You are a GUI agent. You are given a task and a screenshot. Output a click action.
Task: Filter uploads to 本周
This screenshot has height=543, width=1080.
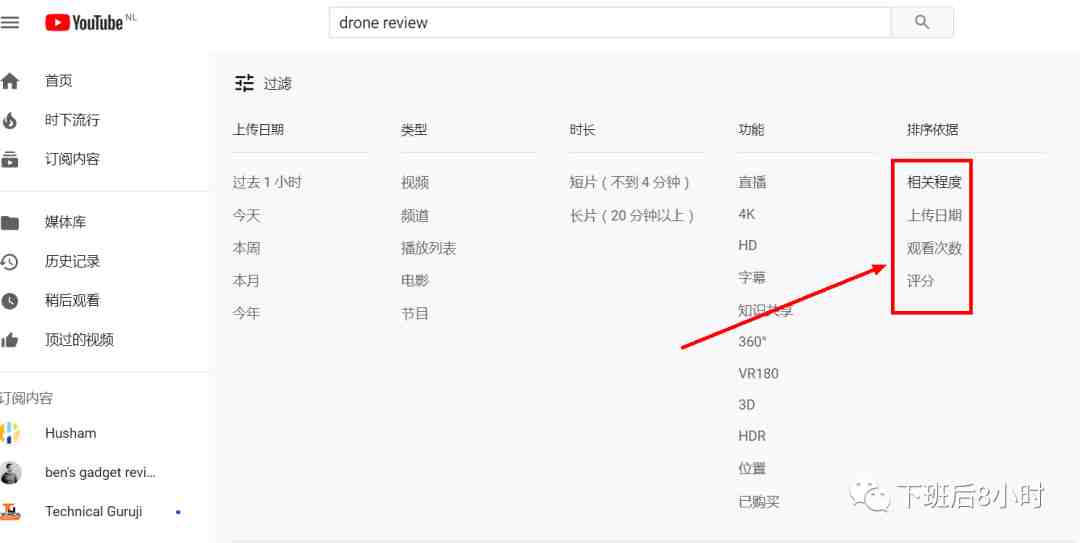click(247, 249)
